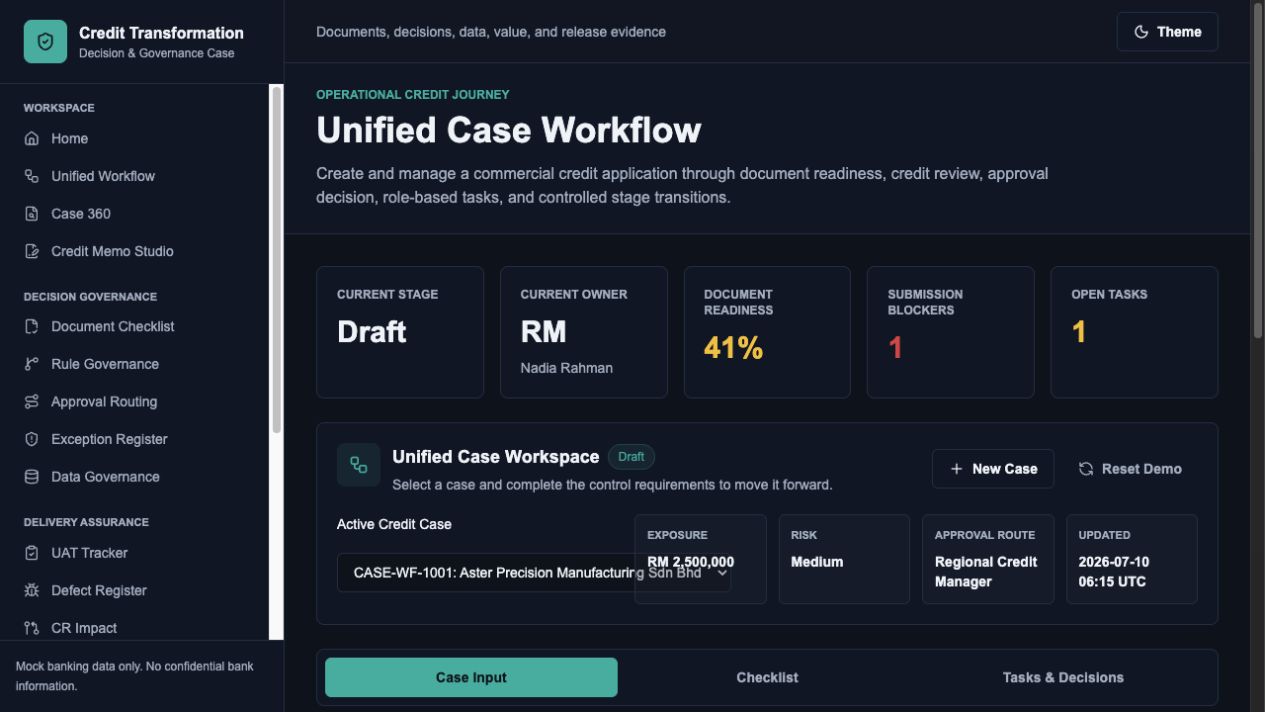1265x712 pixels.
Task: Click the UAT Tracker clipboard icon
Action: [x=32, y=553]
